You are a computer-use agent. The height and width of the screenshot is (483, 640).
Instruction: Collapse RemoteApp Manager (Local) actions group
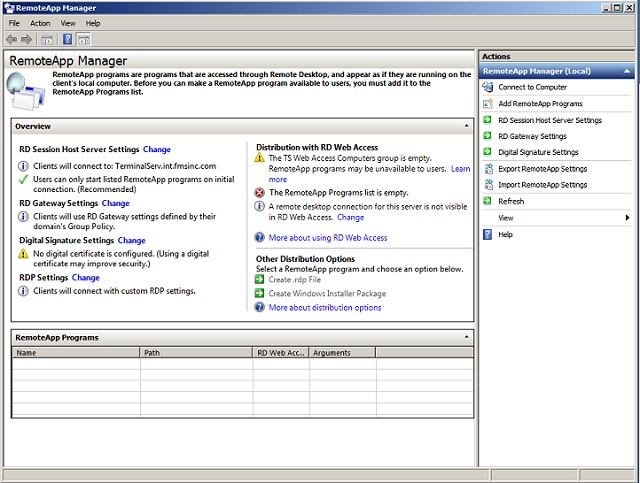pyautogui.click(x=627, y=72)
